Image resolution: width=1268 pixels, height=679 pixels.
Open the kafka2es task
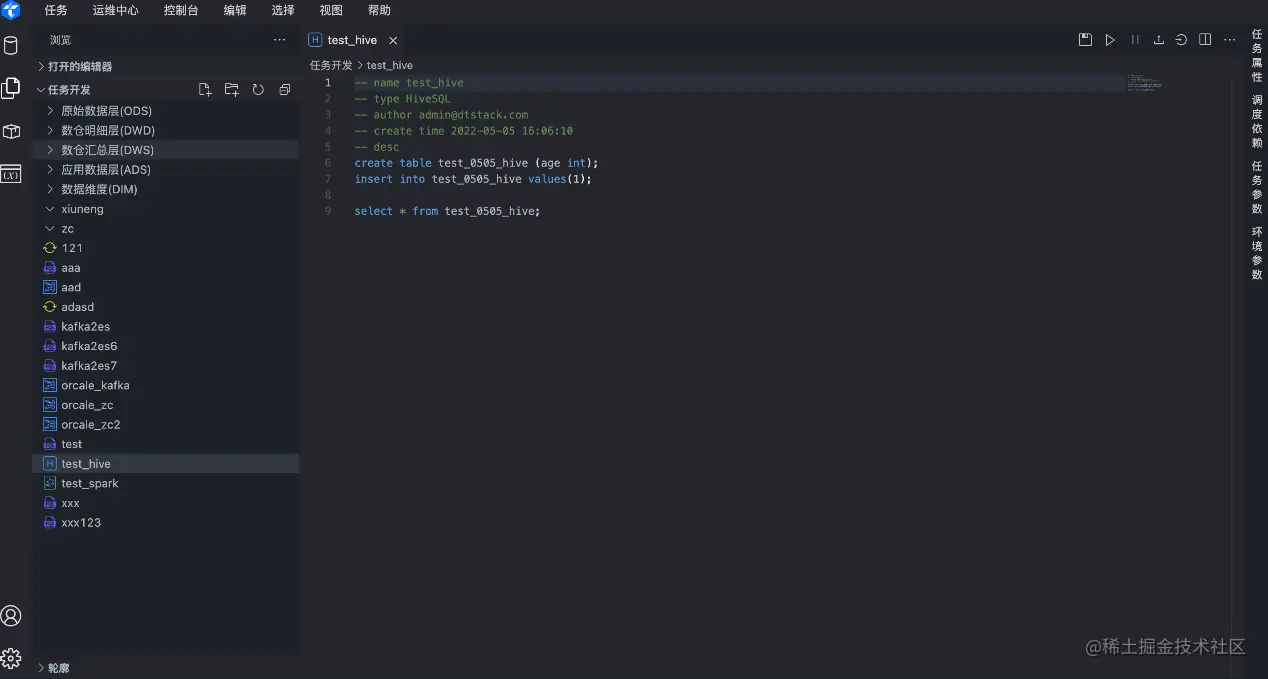166,326
